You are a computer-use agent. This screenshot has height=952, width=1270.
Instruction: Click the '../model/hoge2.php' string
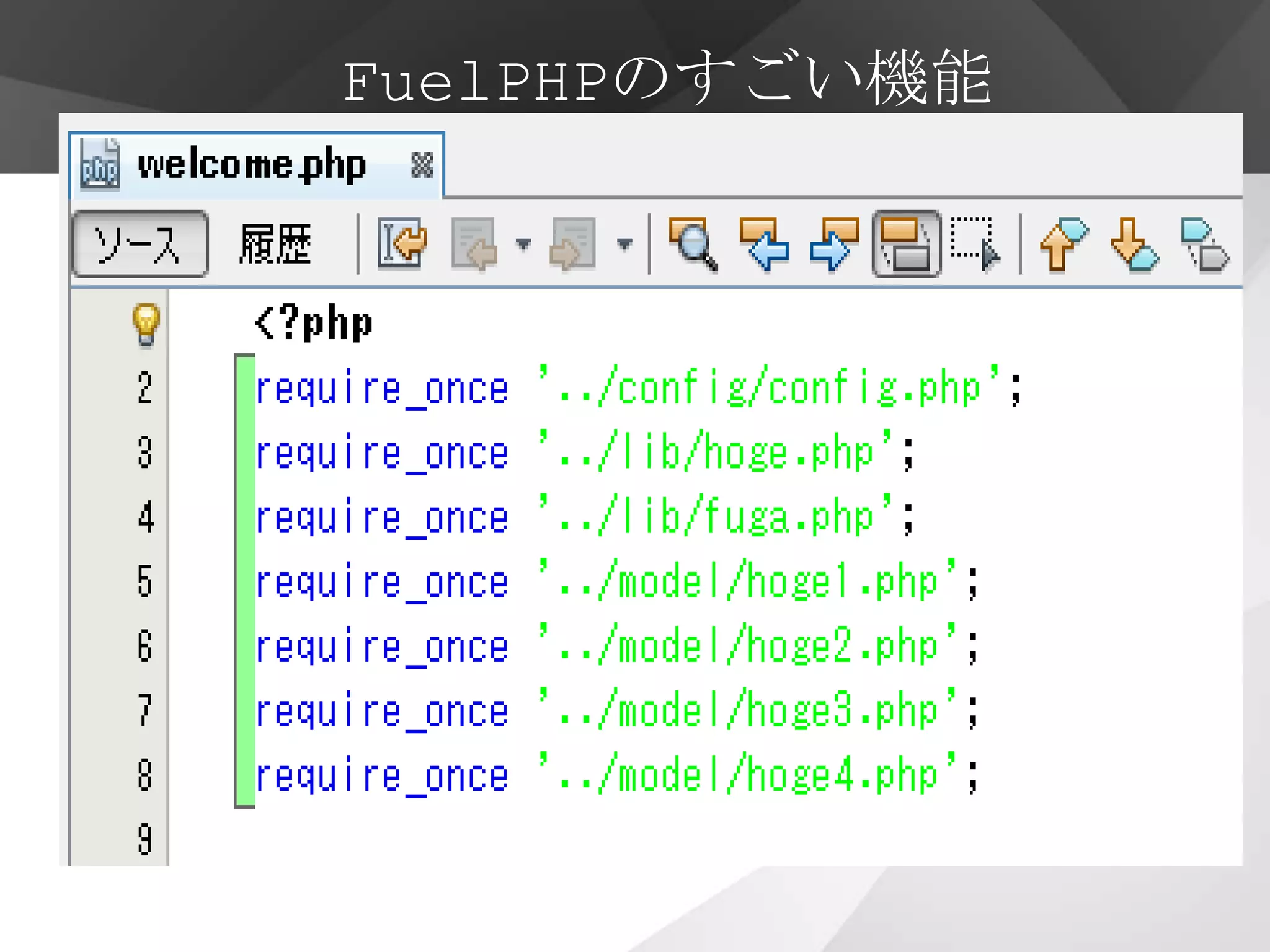pos(748,645)
